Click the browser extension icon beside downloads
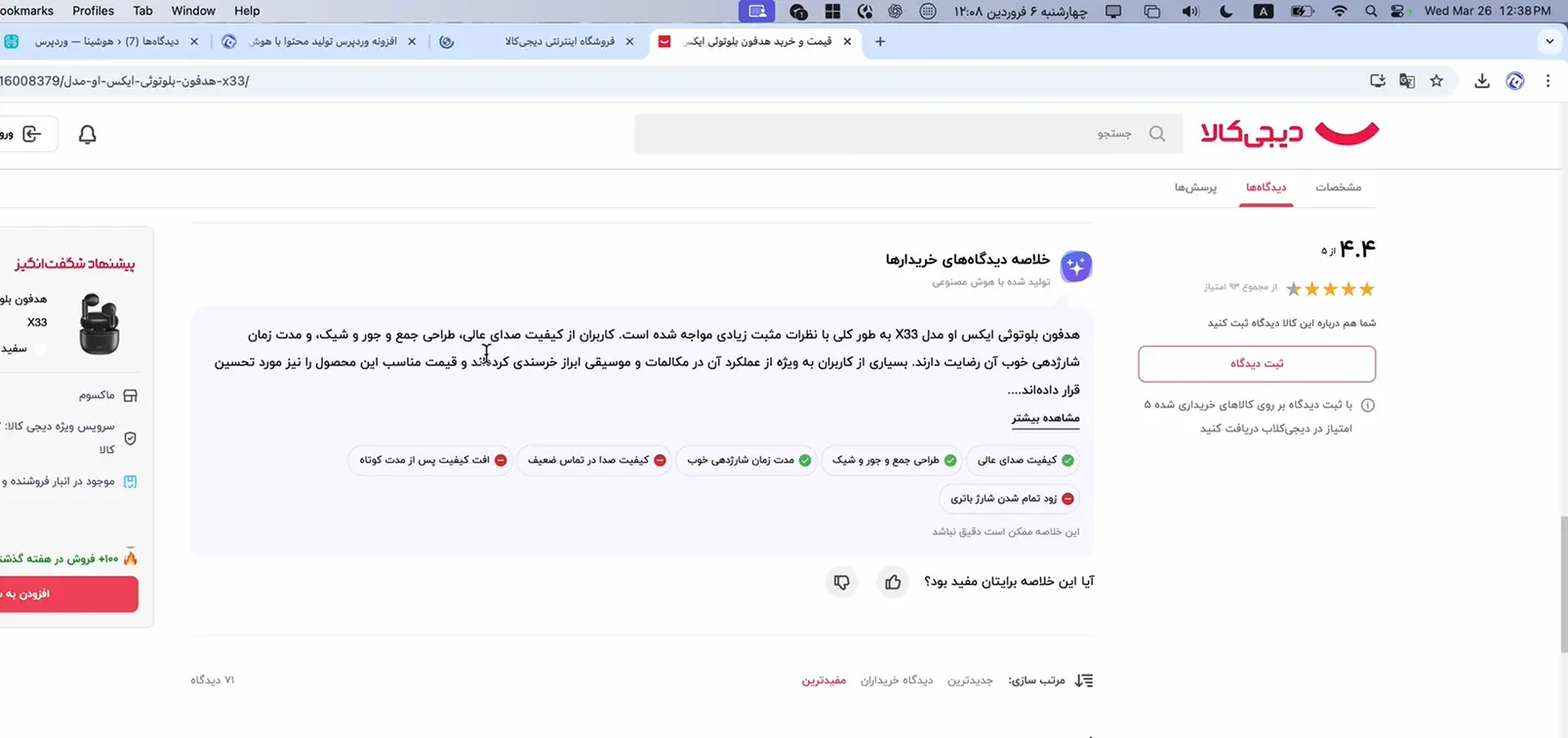The image size is (1568, 738). [x=1515, y=81]
